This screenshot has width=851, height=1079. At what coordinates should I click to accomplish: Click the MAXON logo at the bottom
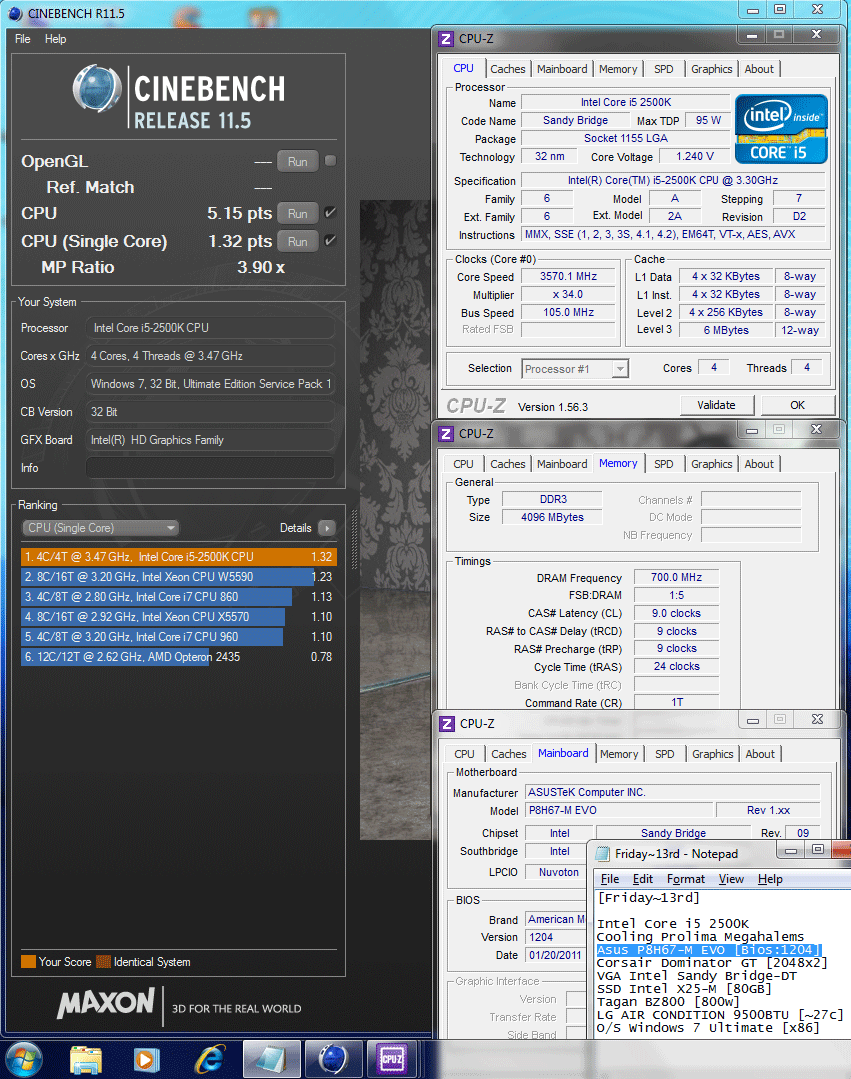click(x=106, y=1004)
